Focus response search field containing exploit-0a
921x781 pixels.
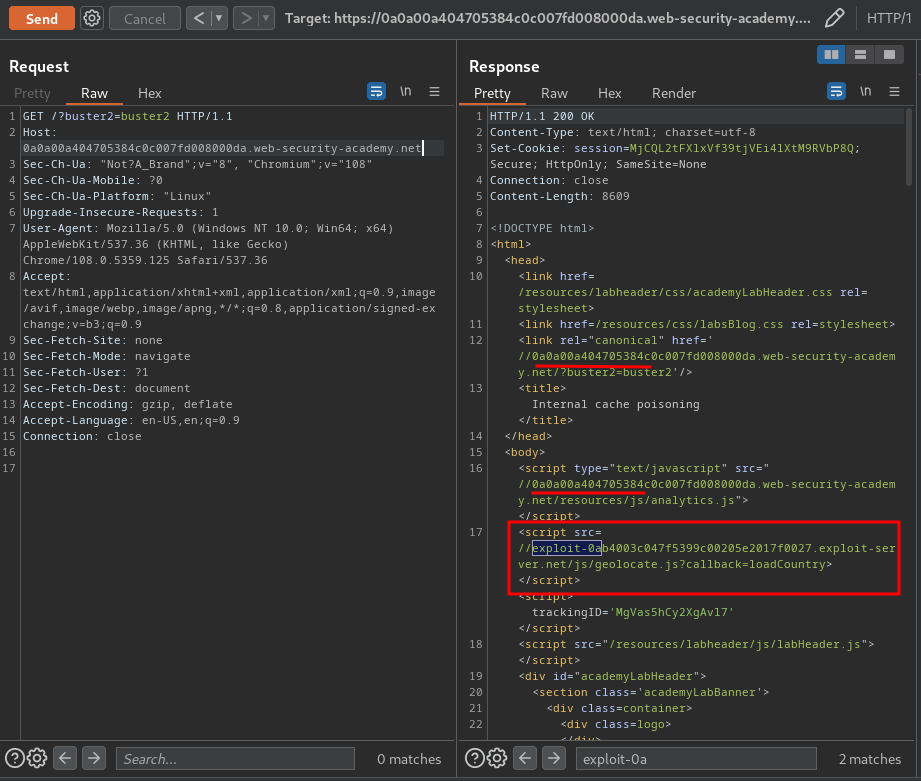click(x=696, y=759)
